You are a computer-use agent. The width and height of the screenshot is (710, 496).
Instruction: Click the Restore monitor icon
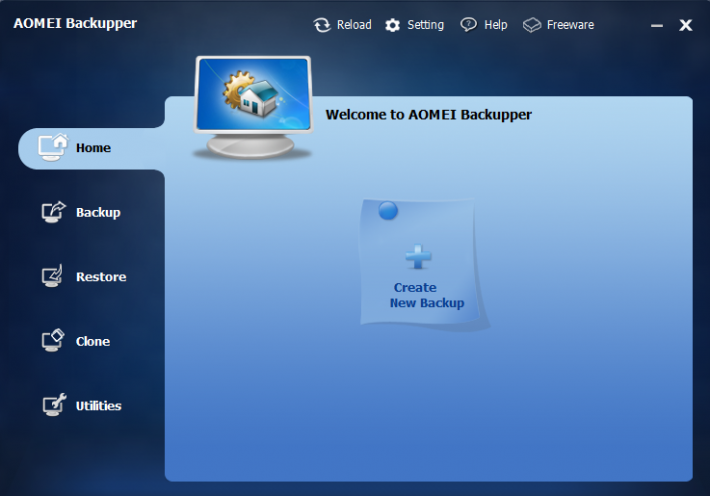52,276
